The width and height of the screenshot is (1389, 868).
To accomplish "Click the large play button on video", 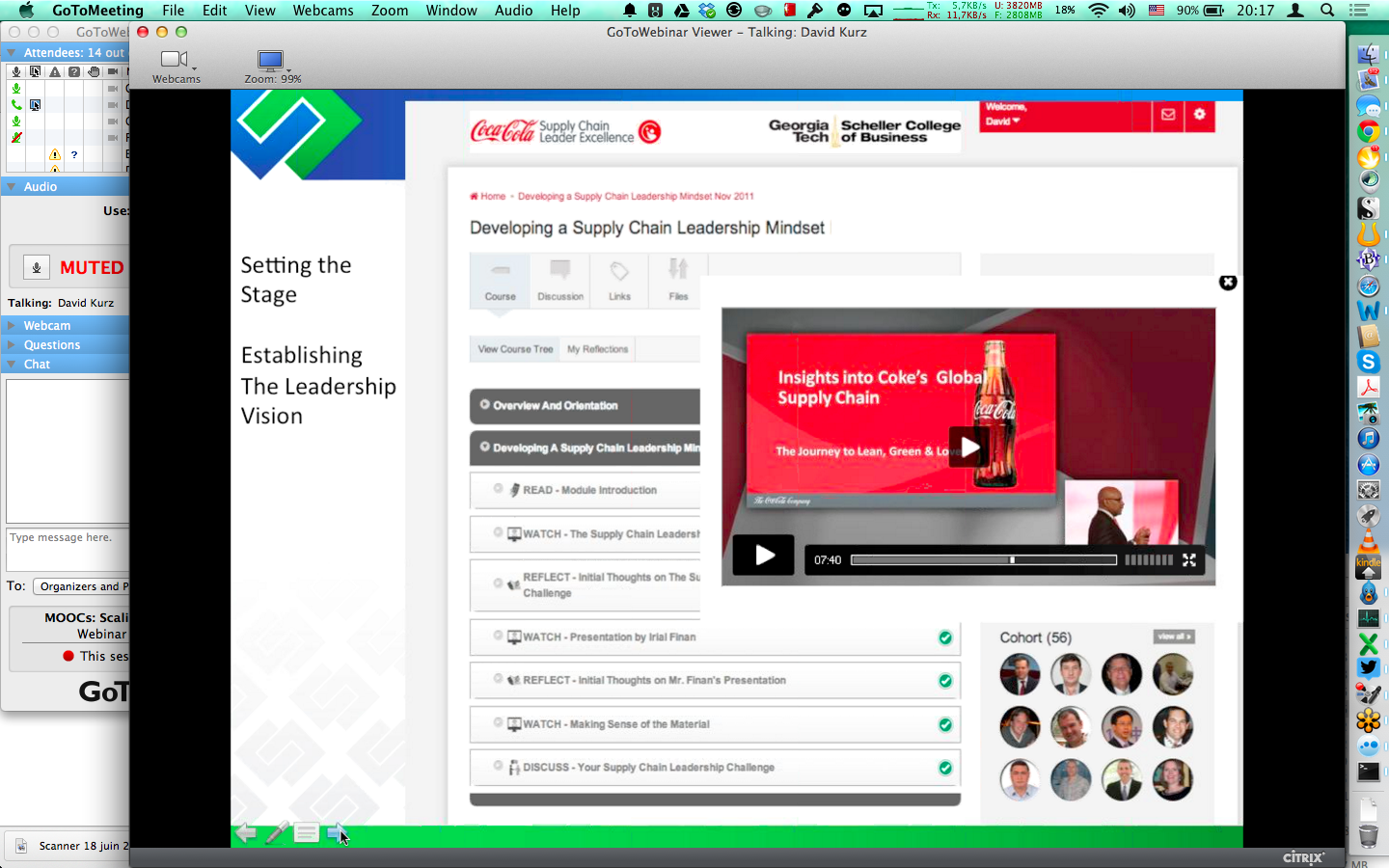I will coord(969,447).
